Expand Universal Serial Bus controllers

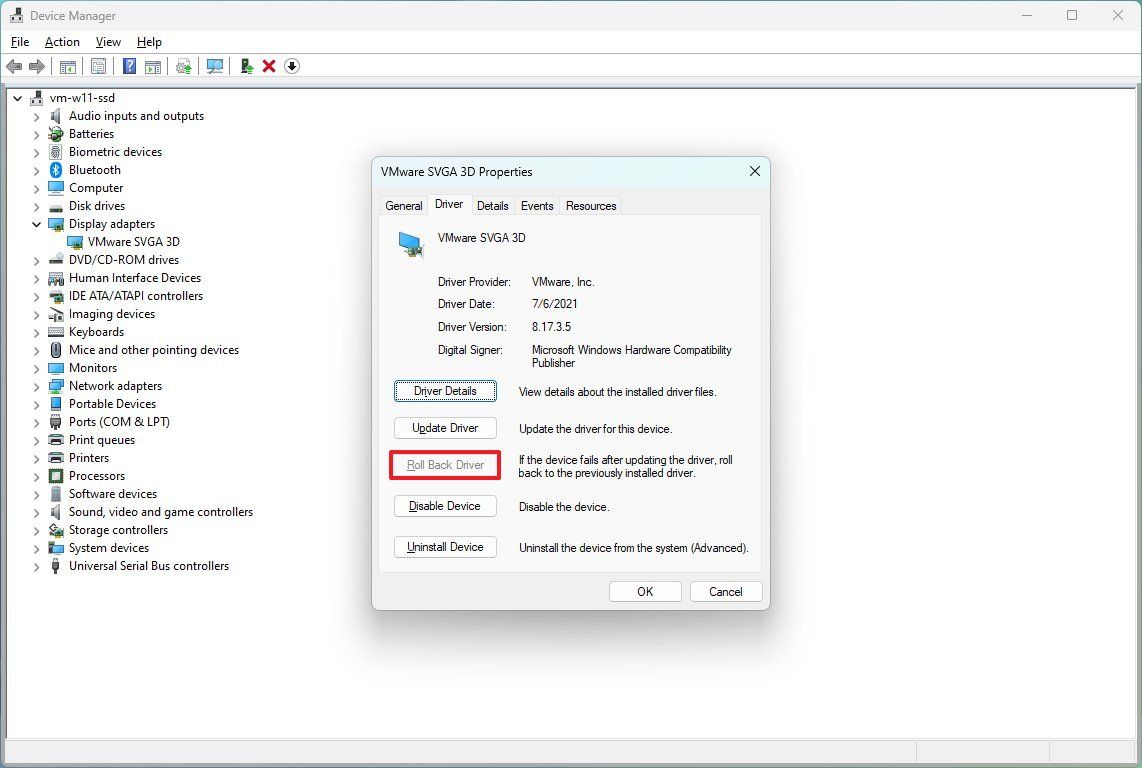[37, 565]
